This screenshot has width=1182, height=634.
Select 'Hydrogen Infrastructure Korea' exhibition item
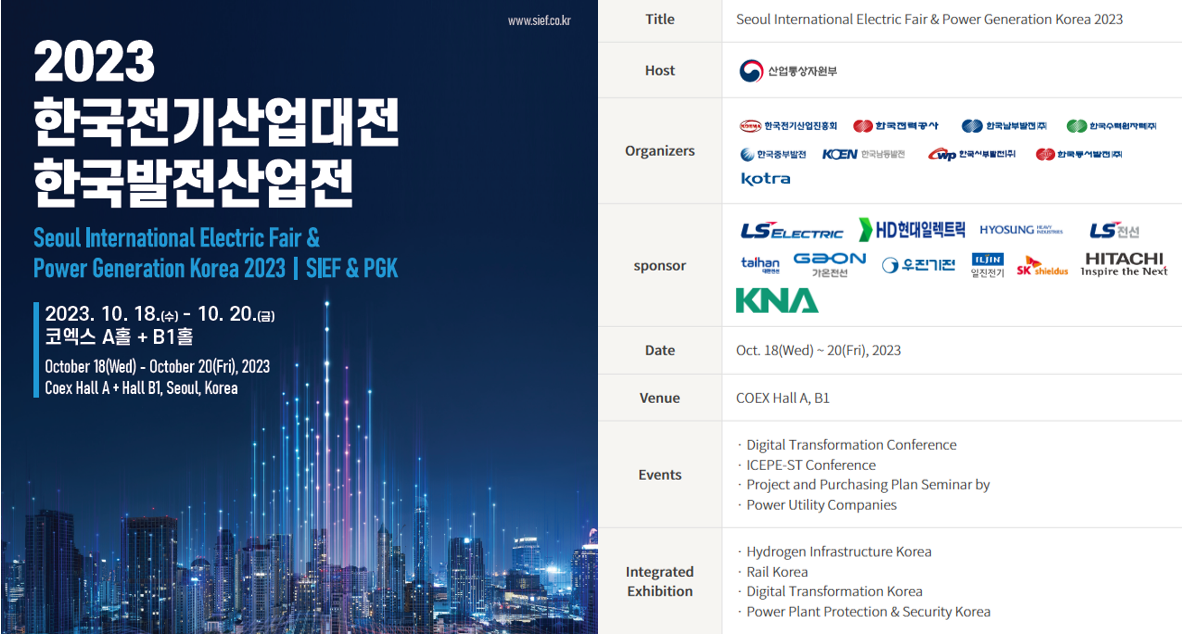[839, 552]
